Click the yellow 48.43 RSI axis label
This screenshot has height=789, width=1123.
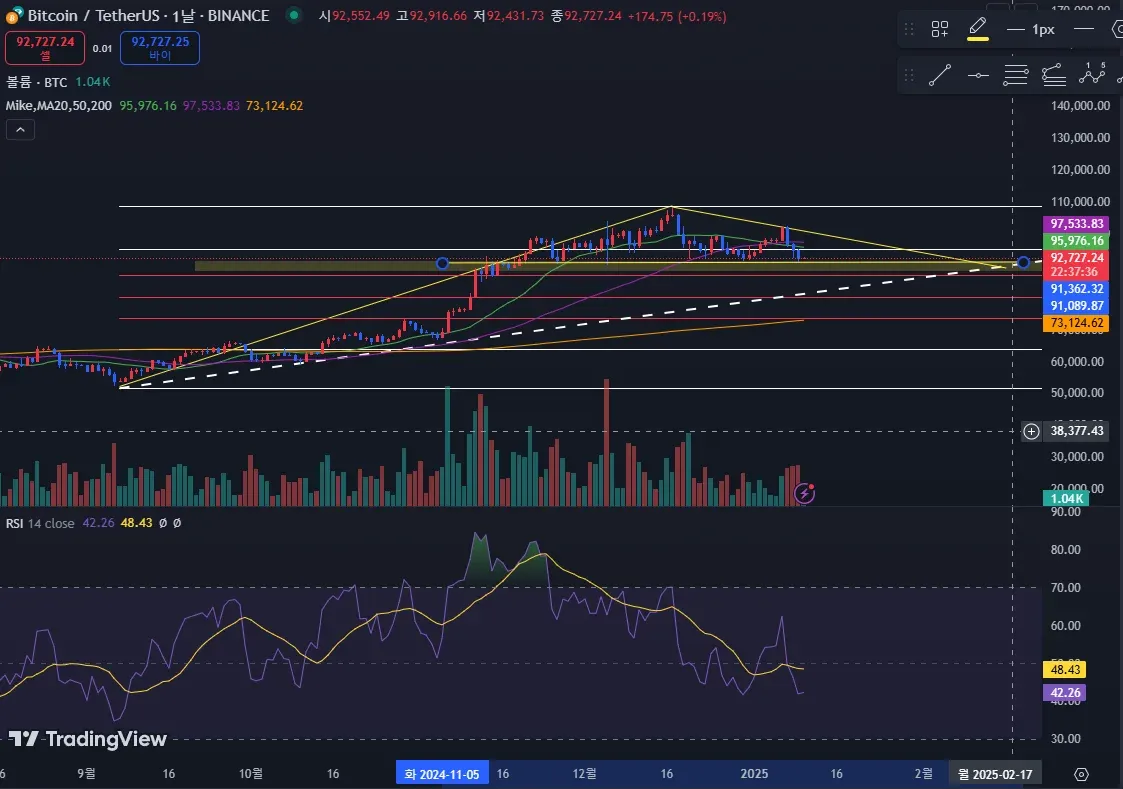click(x=1065, y=669)
